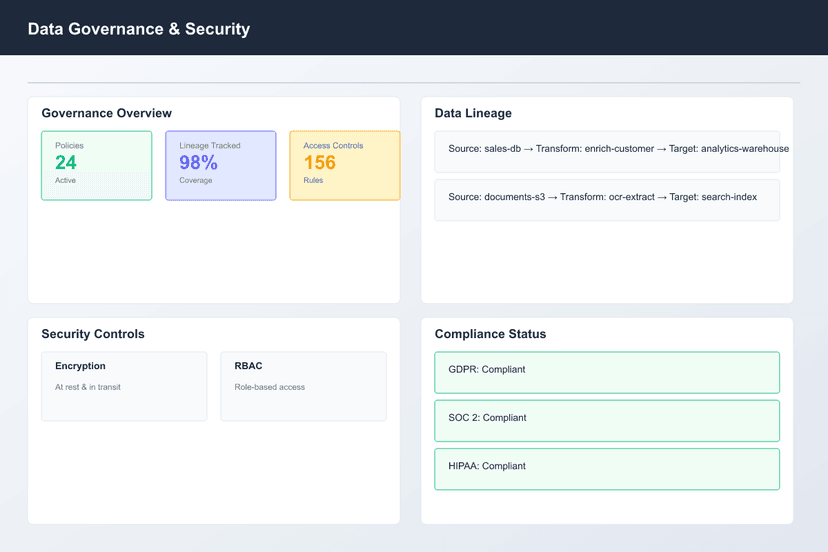
Task: Open the Policies 24 Active card
Action: [x=97, y=165]
